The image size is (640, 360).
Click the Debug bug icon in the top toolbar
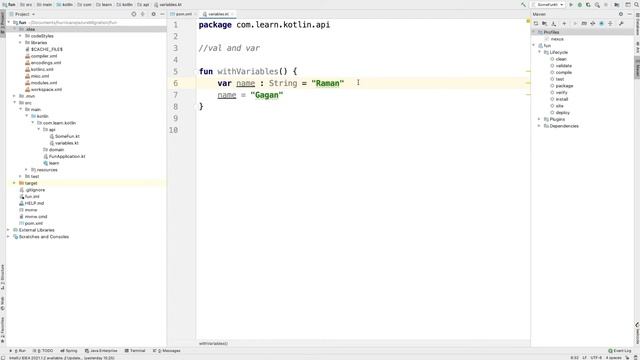(x=580, y=4)
